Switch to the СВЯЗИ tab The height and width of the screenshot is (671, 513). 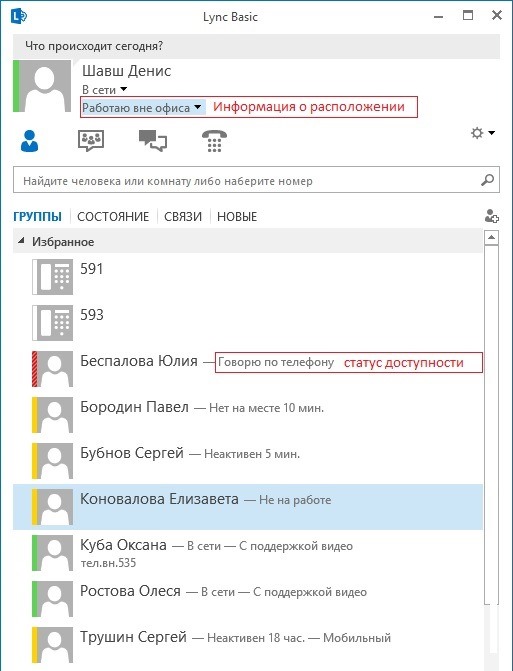183,217
